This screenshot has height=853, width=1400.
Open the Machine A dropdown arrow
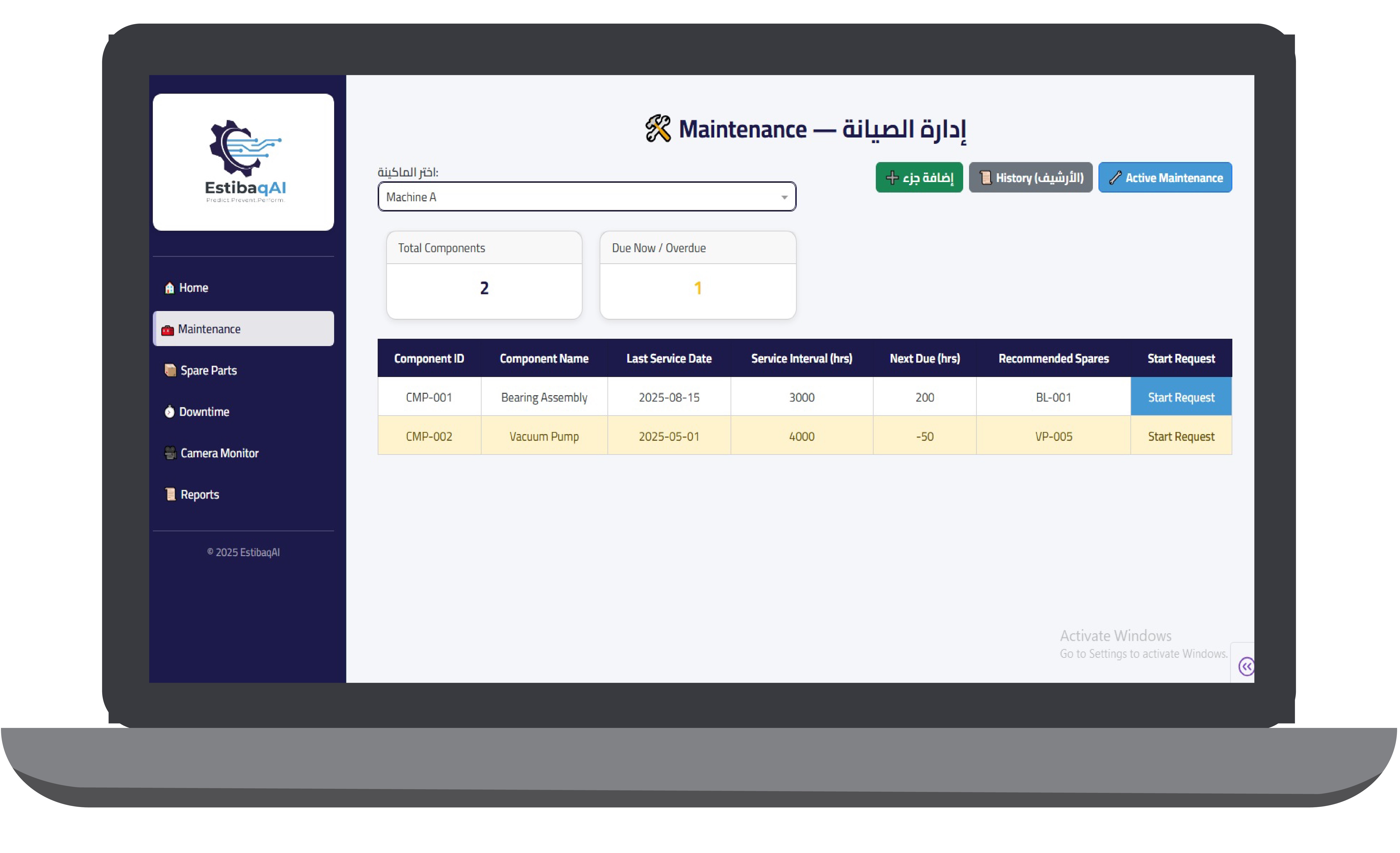pyautogui.click(x=784, y=197)
